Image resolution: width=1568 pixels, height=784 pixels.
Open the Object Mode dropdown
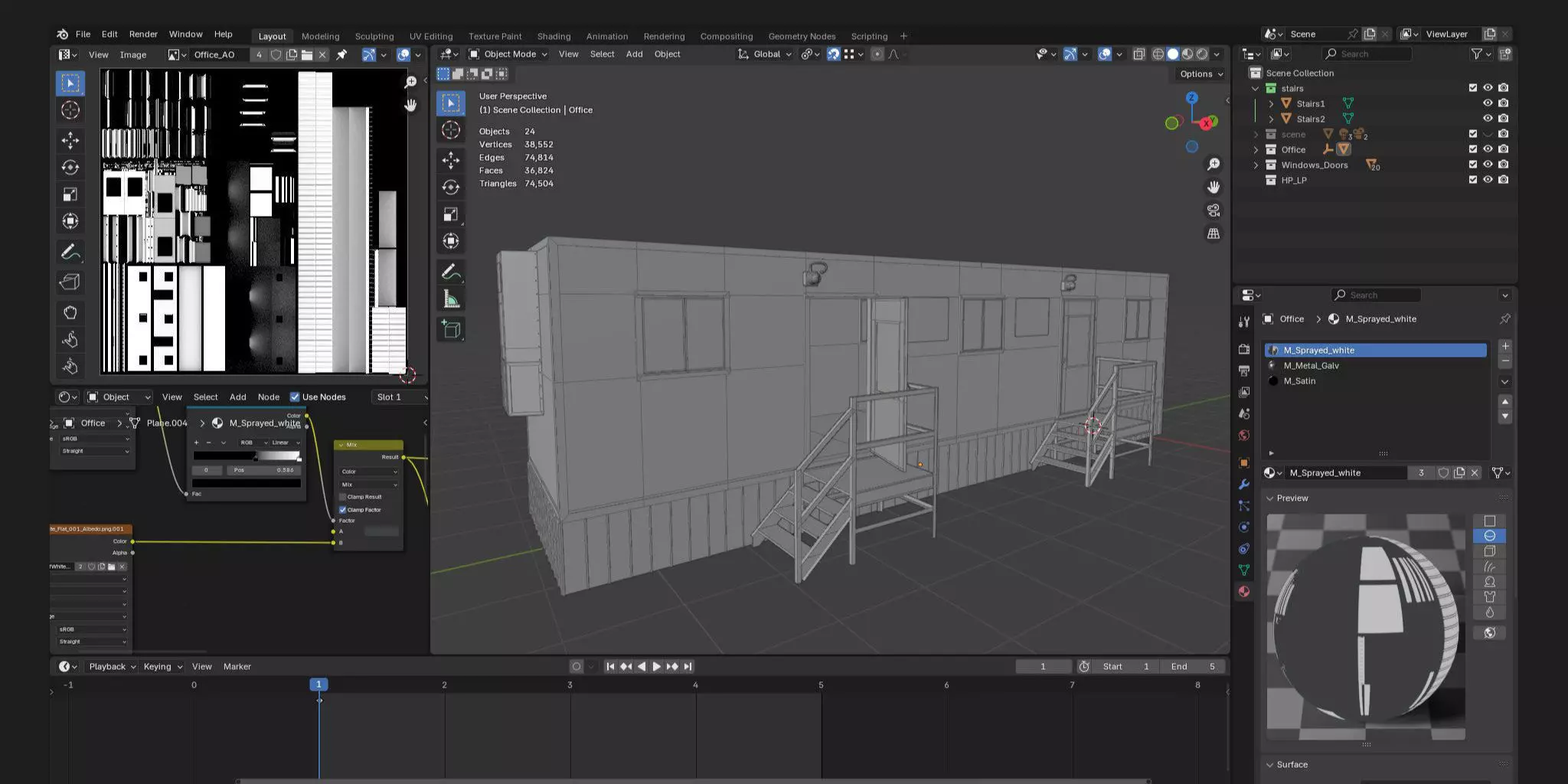[x=508, y=54]
